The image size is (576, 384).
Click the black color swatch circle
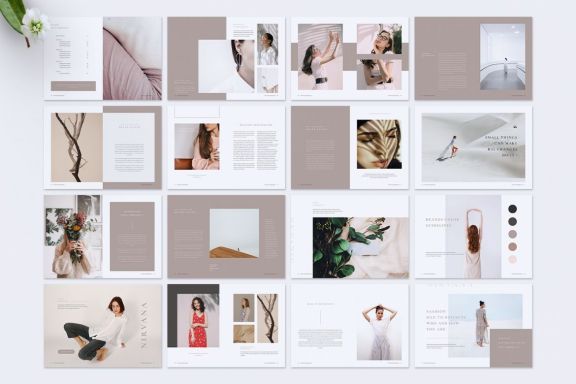pos(512,209)
